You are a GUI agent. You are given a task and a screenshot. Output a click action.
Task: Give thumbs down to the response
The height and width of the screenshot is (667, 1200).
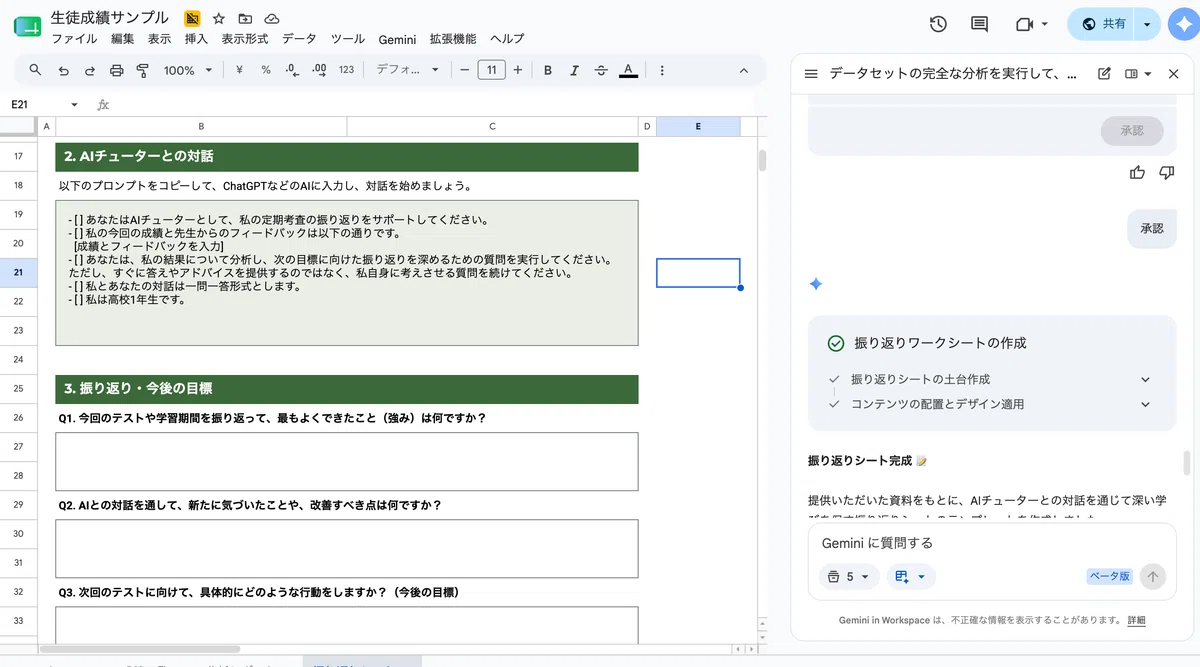pyautogui.click(x=1166, y=173)
